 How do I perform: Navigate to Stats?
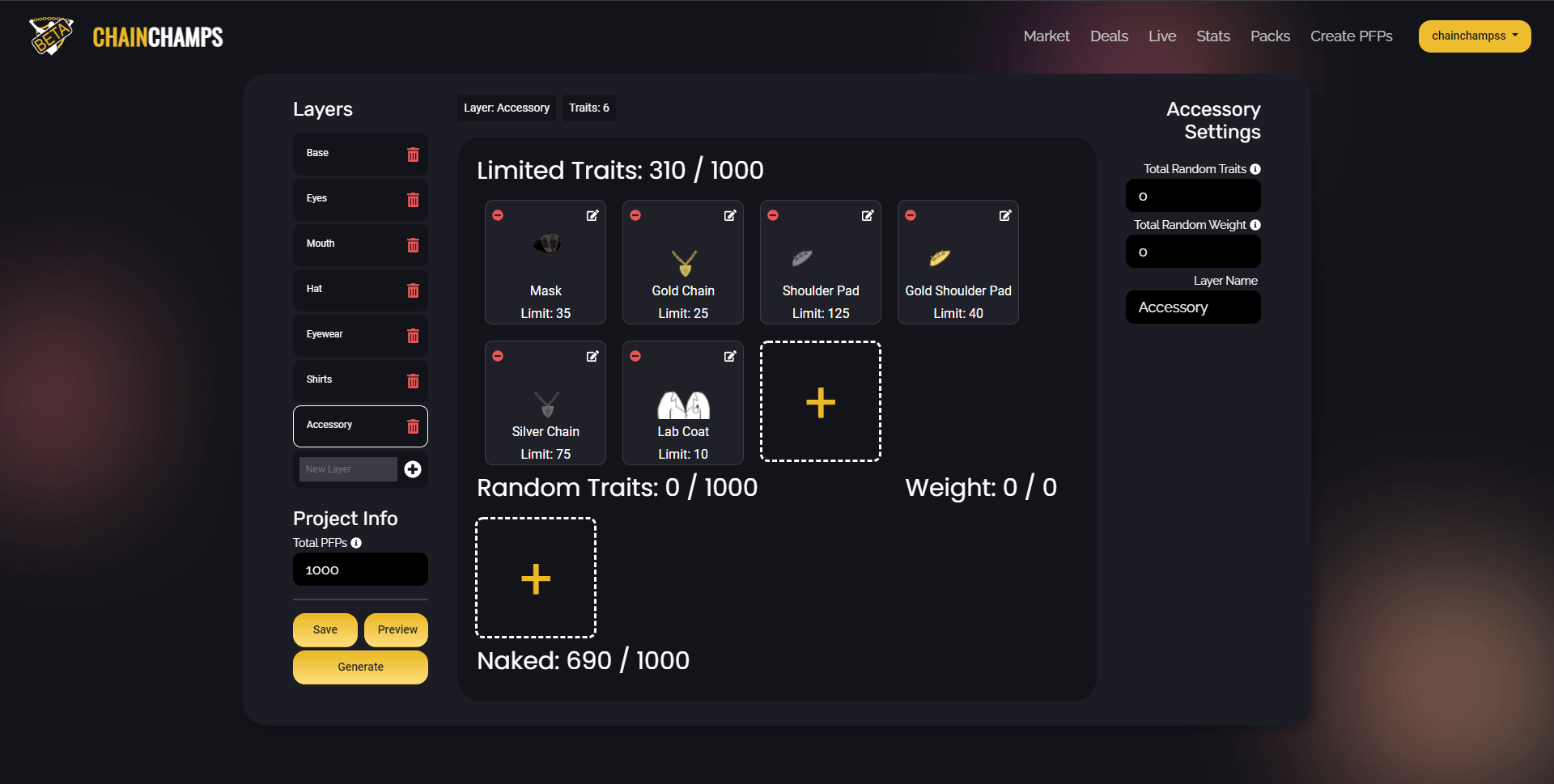1213,36
